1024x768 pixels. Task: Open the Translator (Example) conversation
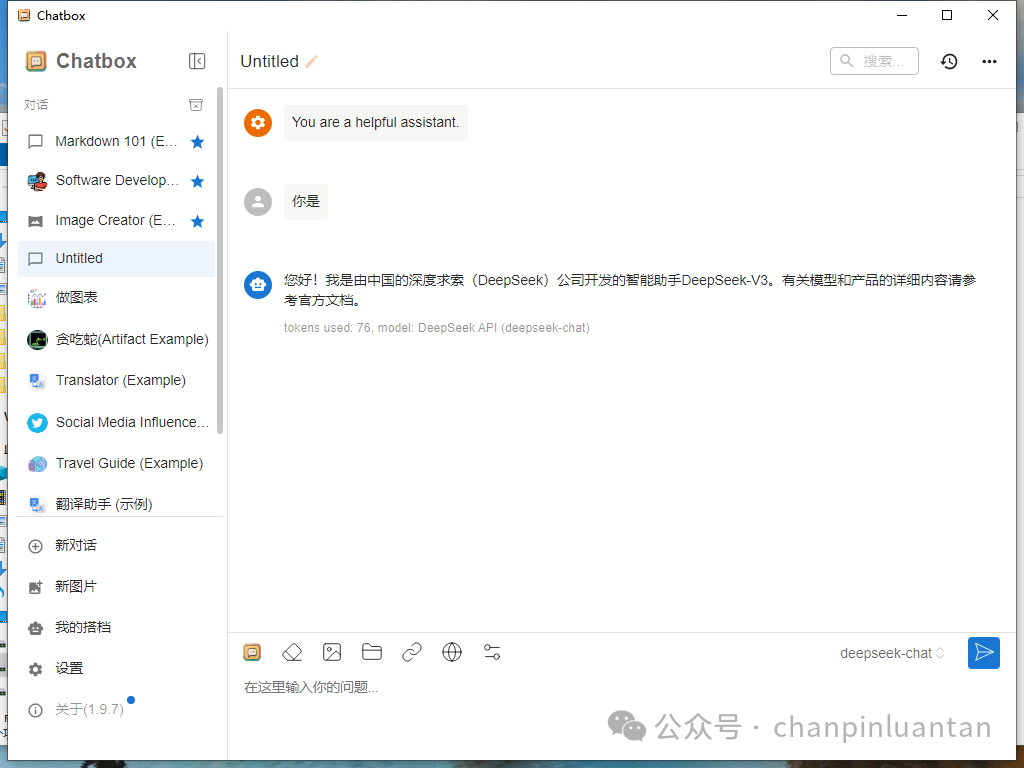click(x=116, y=380)
